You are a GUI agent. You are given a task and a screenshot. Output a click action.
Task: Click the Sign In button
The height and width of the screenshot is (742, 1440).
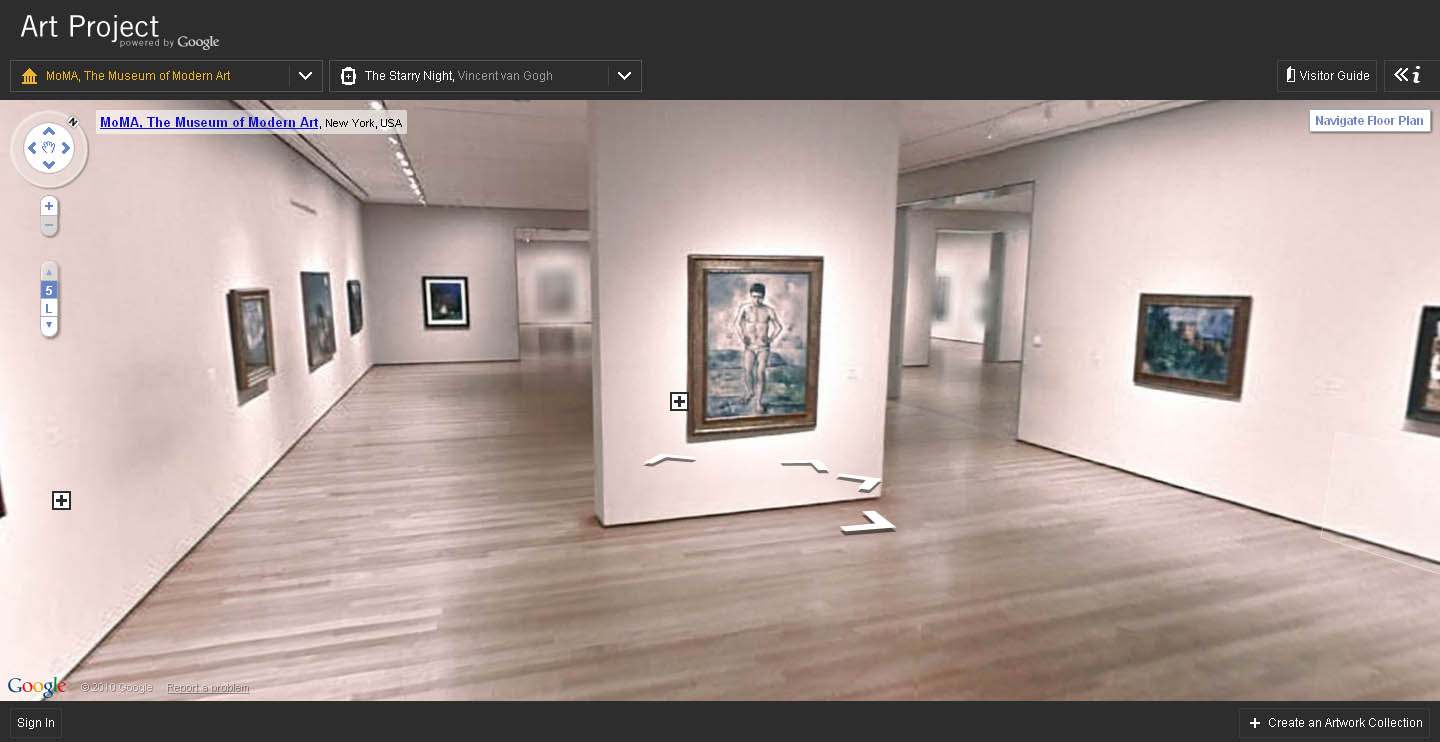(36, 723)
